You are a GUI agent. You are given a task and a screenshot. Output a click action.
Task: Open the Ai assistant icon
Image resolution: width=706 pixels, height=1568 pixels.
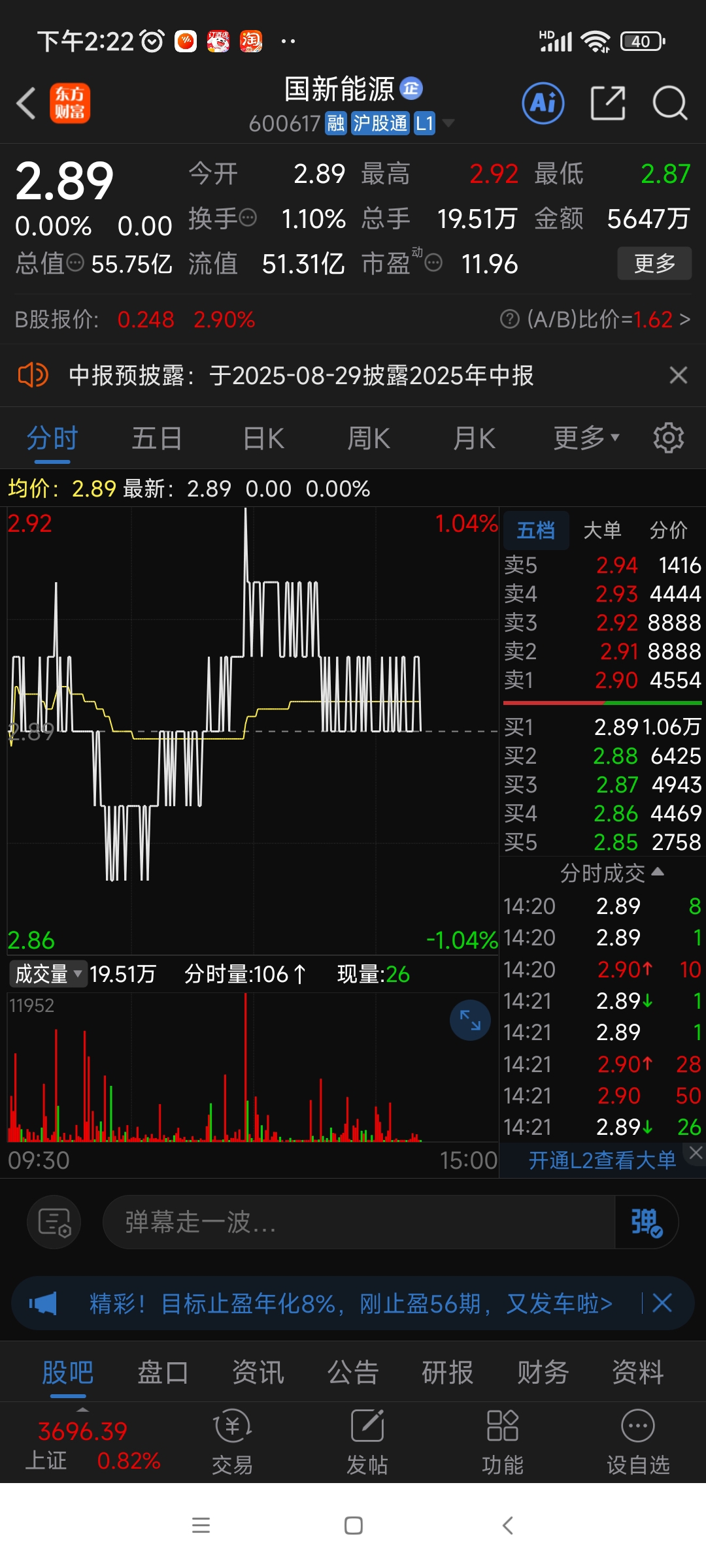[x=543, y=103]
